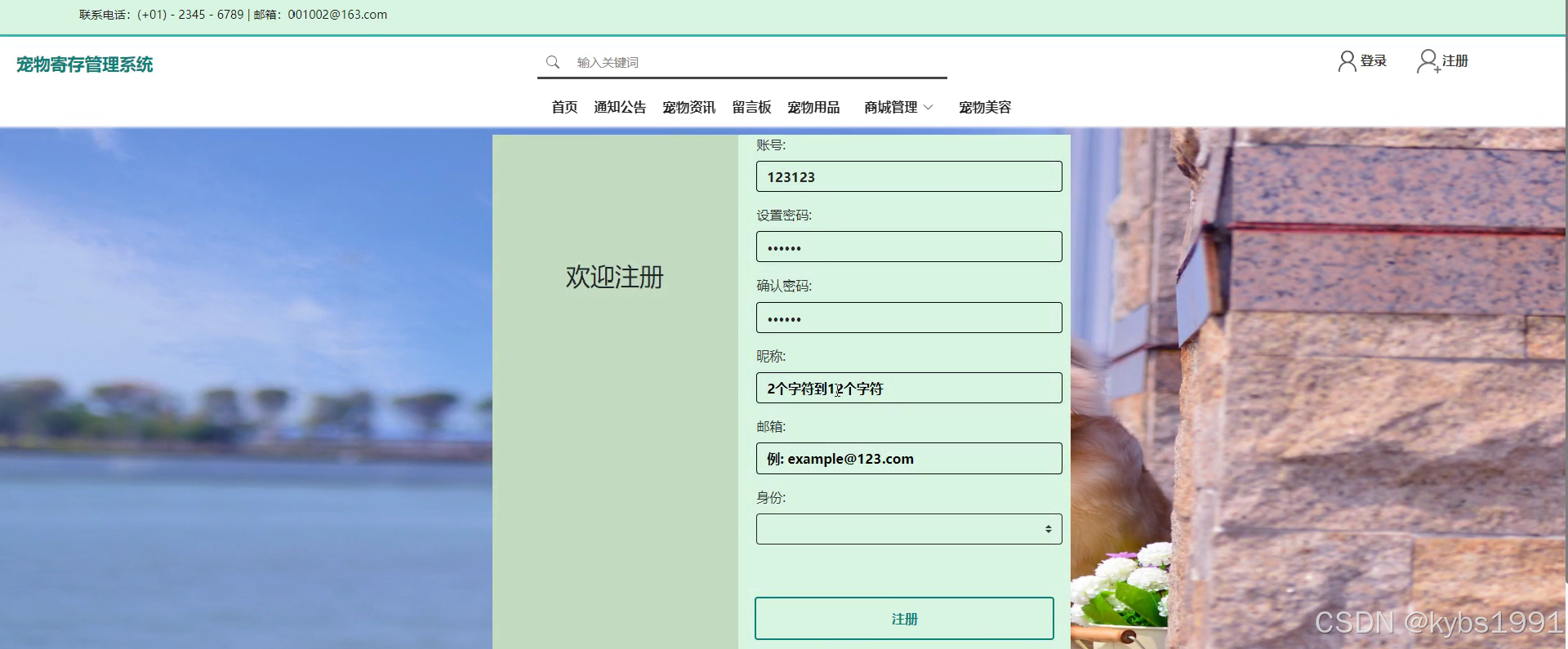Click the 登录 link in header
This screenshot has height=649, width=1568.
point(1374,60)
